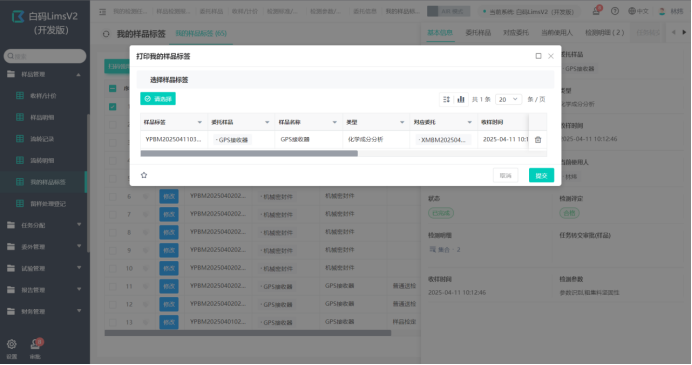The height and width of the screenshot is (365, 692).
Task: Click the bar chart icon in the dialog
Action: pyautogui.click(x=461, y=100)
